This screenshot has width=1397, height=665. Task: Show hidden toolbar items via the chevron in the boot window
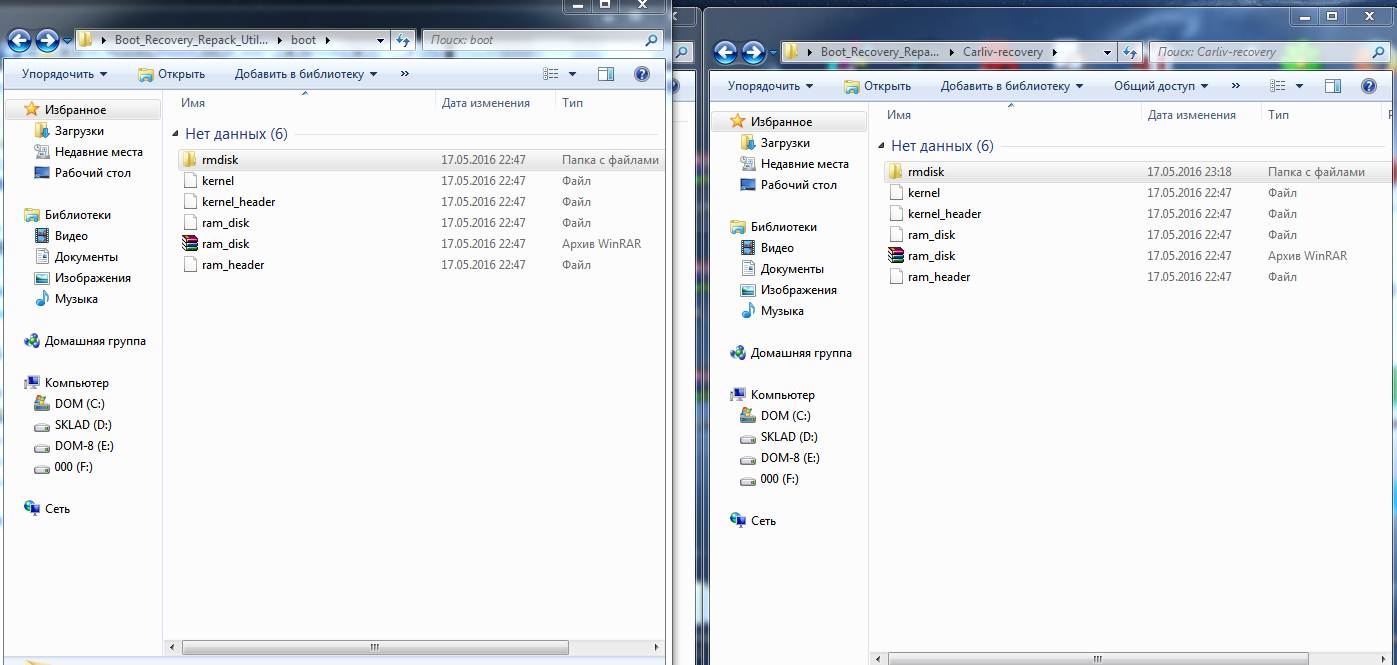pyautogui.click(x=405, y=74)
